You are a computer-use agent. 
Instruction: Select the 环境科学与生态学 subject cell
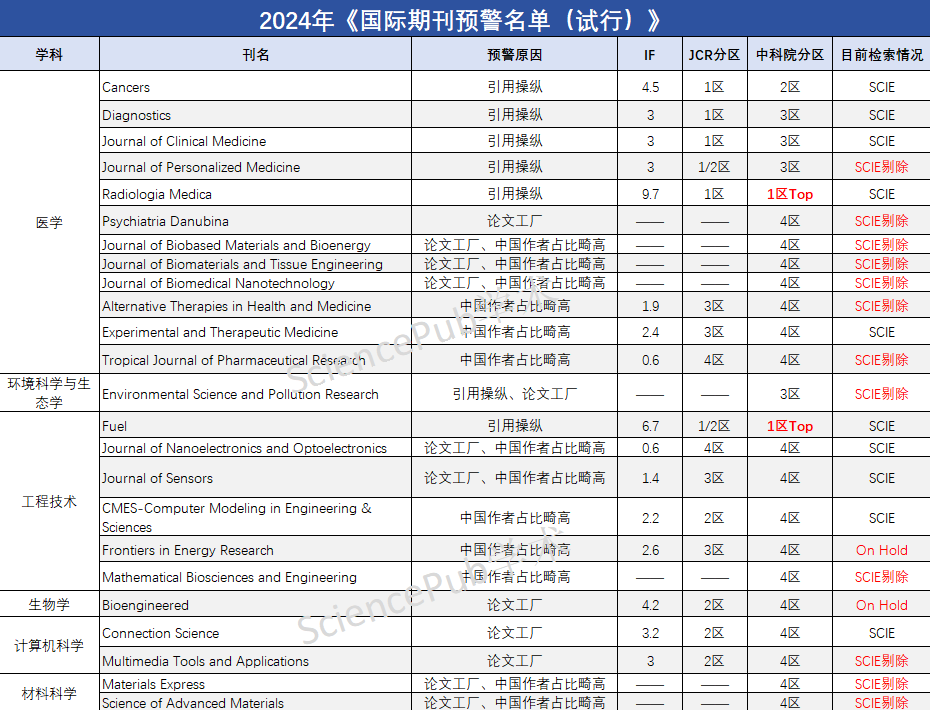tap(49, 393)
